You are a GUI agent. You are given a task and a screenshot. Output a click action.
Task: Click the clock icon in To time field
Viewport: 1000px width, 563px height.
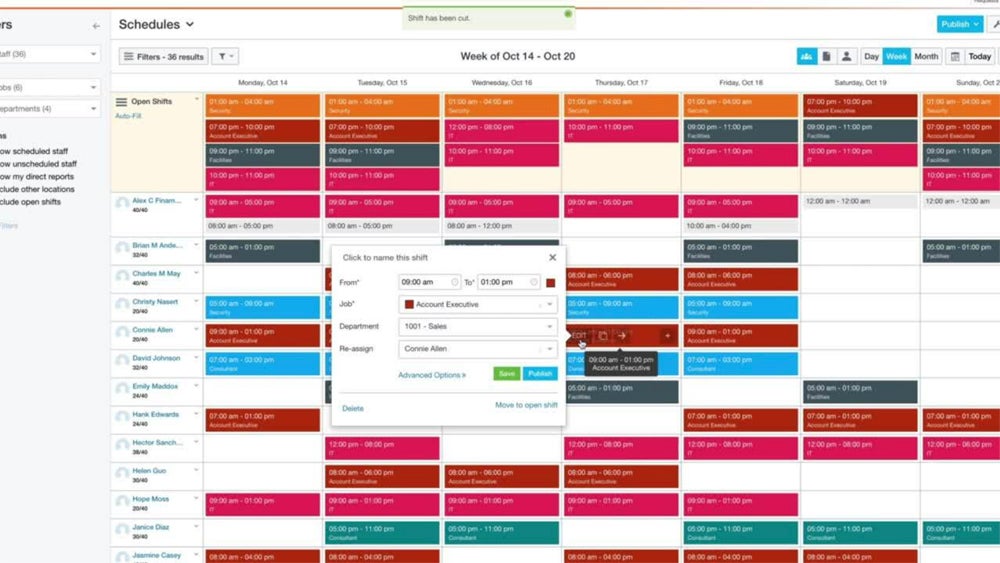click(534, 282)
